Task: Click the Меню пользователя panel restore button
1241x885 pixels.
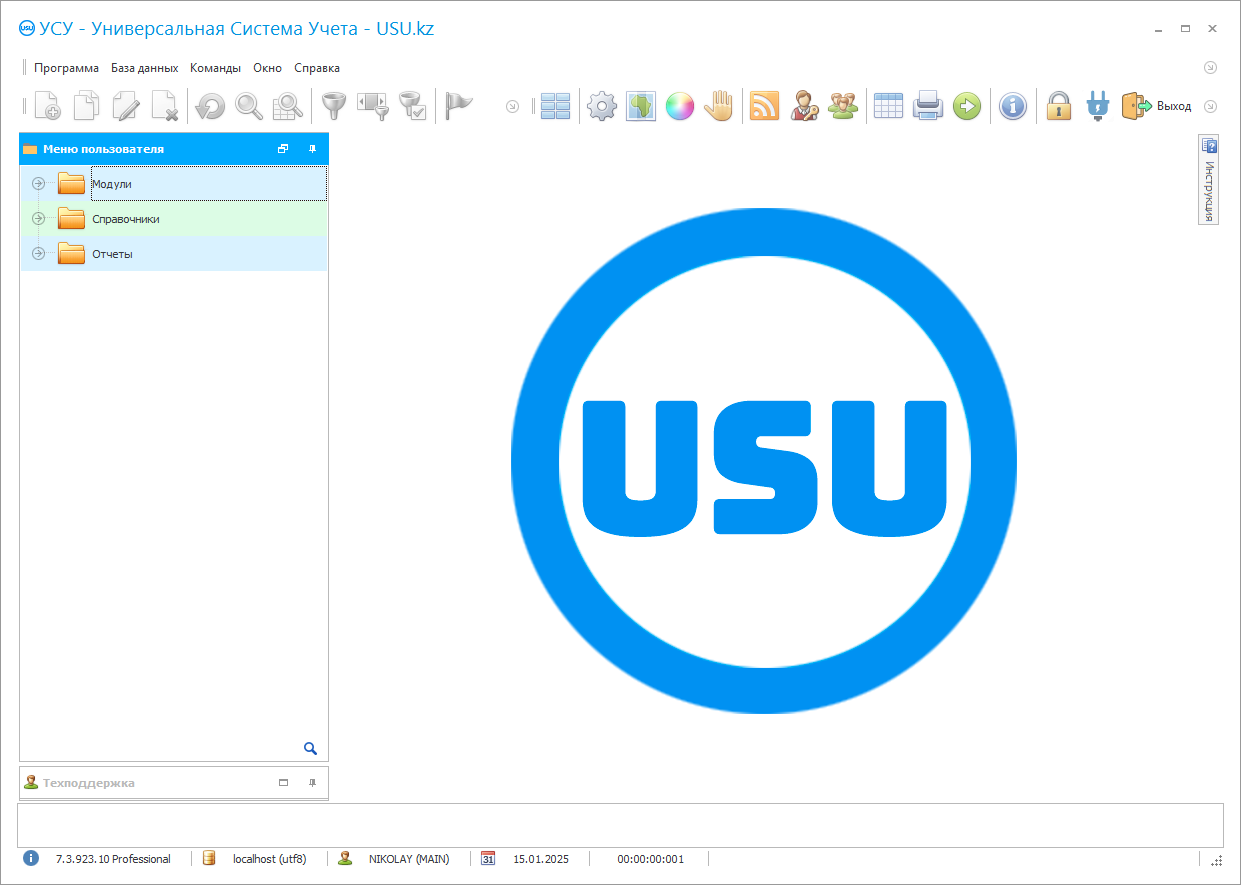Action: pos(283,149)
